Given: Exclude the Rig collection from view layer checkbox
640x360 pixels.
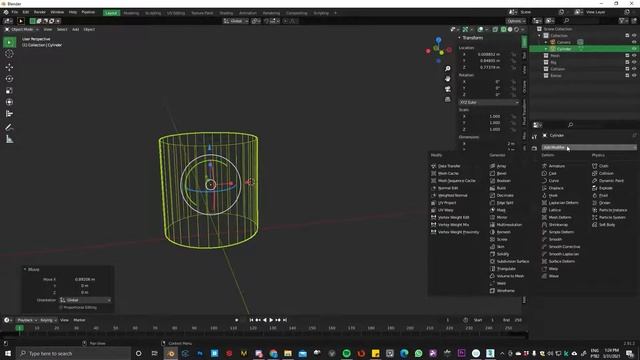Looking at the screenshot, I should pos(627,62).
